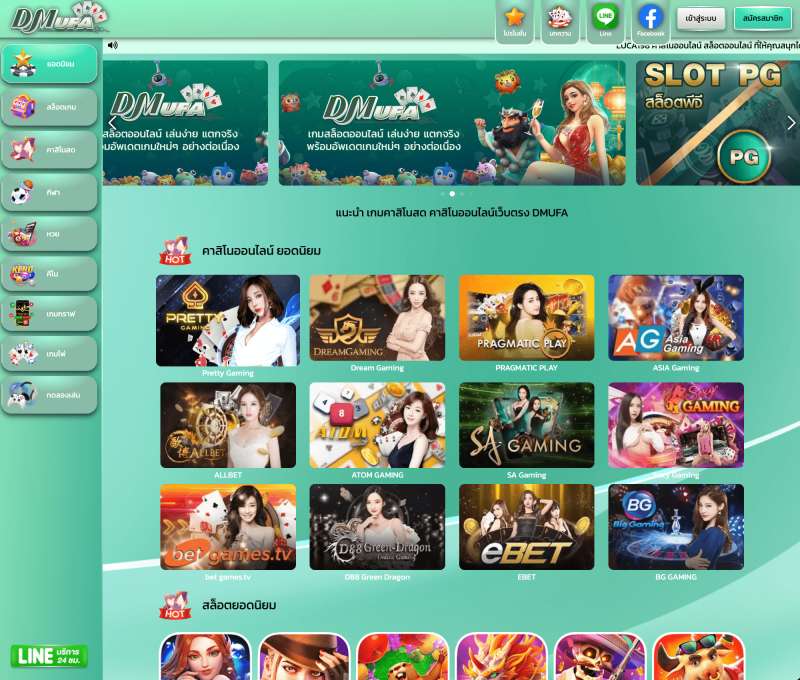The image size is (800, 680).
Task: Click the HOT icon beside สล็อตยอดนิยม
Action: click(175, 605)
